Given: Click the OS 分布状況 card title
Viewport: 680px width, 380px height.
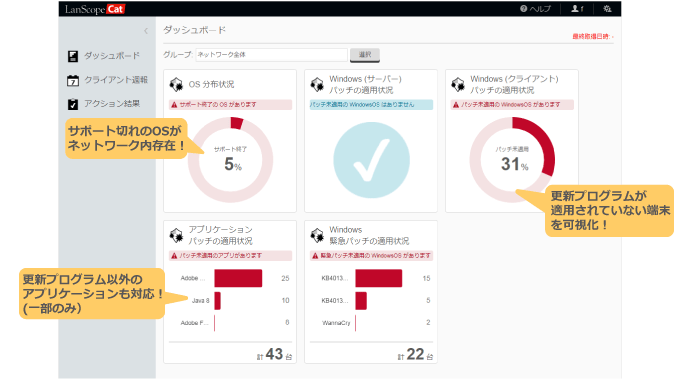Looking at the screenshot, I should [211, 85].
